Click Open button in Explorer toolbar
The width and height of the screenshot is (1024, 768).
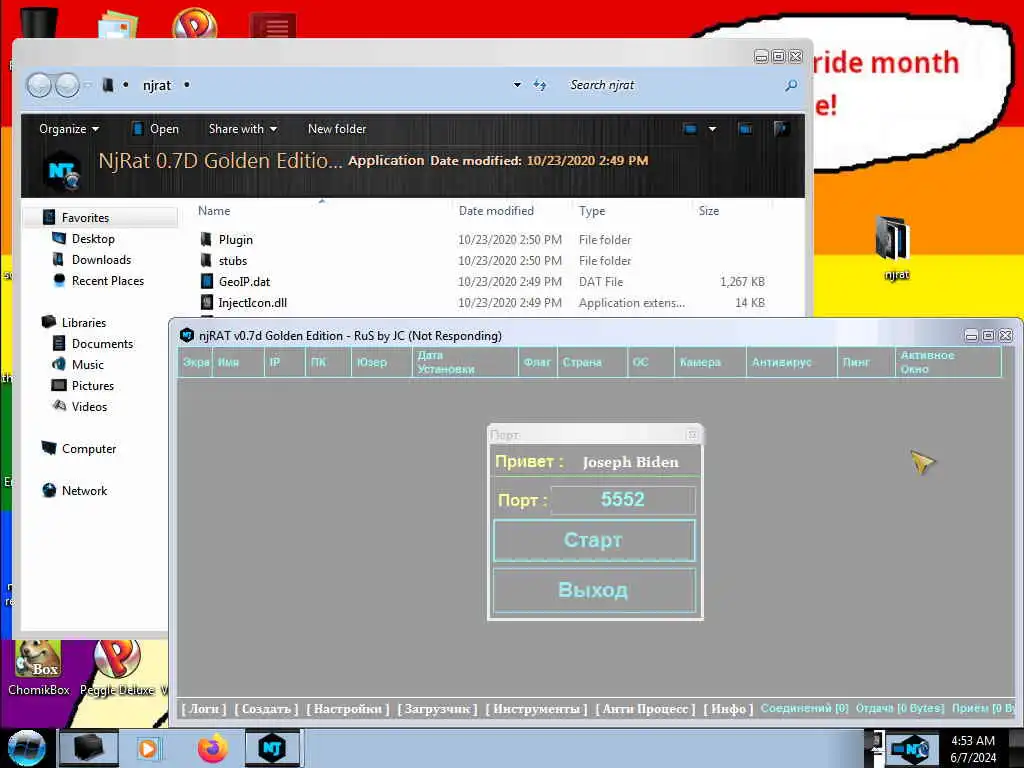[155, 129]
